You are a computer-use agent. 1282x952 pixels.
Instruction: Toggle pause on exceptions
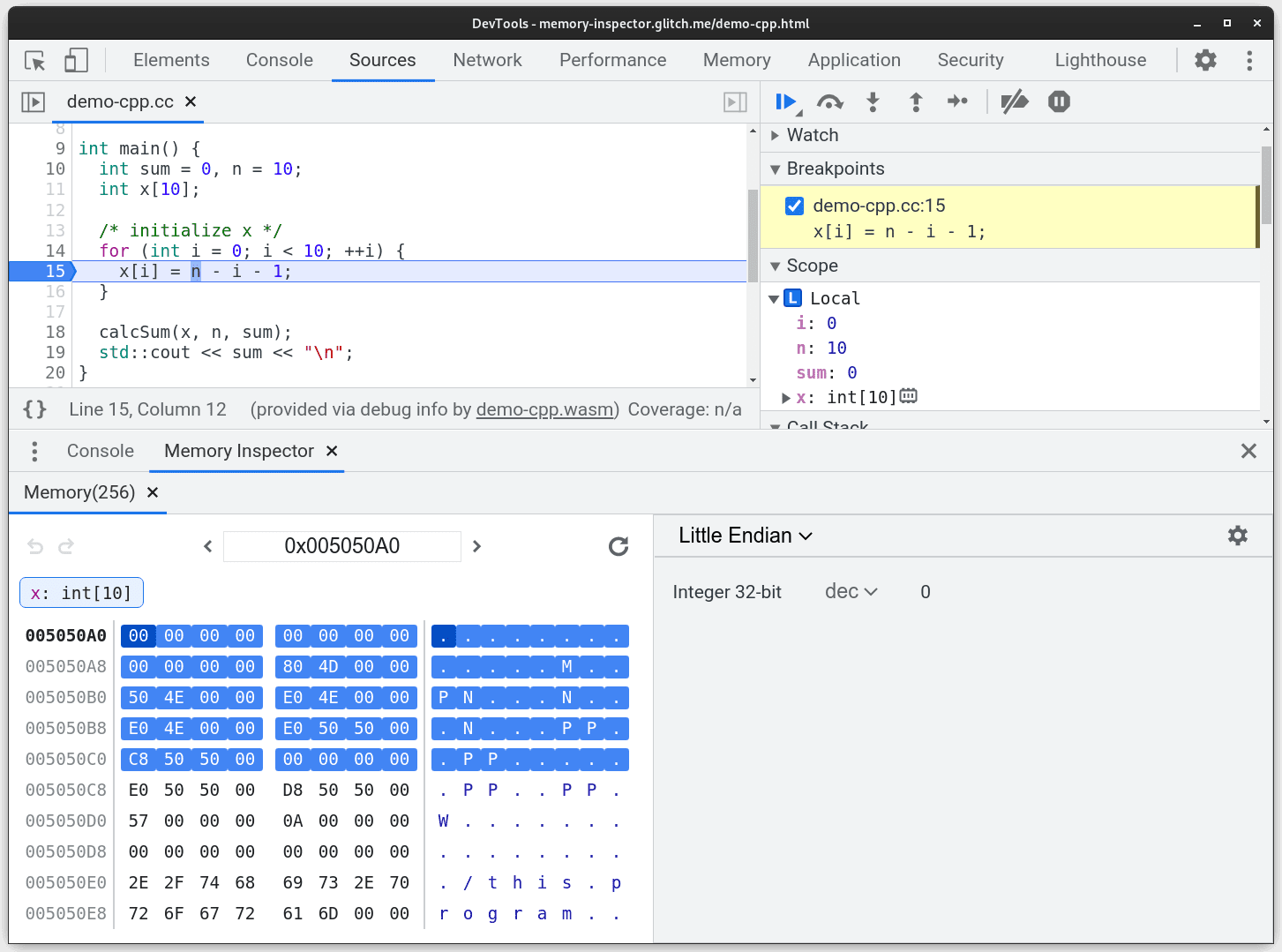point(1058,101)
